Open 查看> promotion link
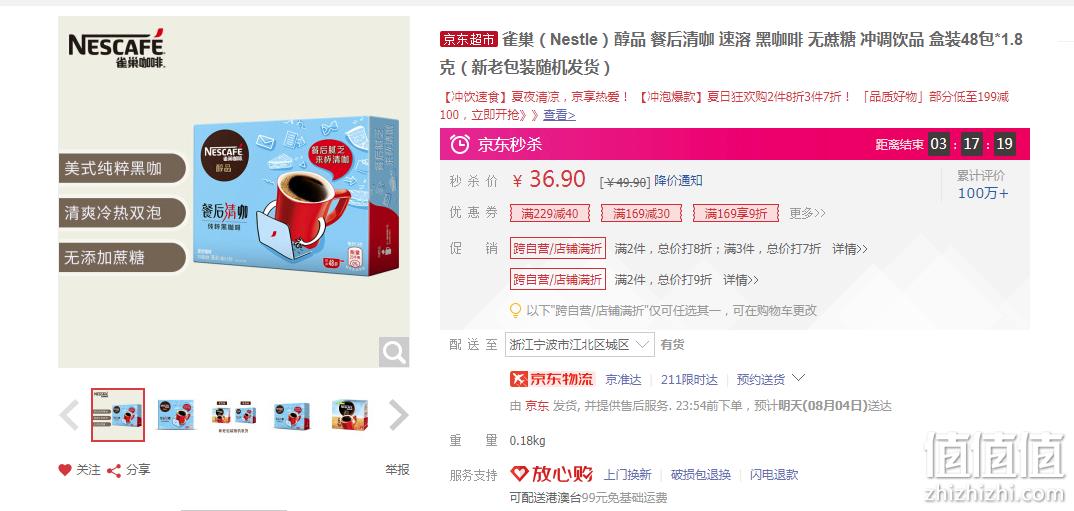 [x=559, y=115]
